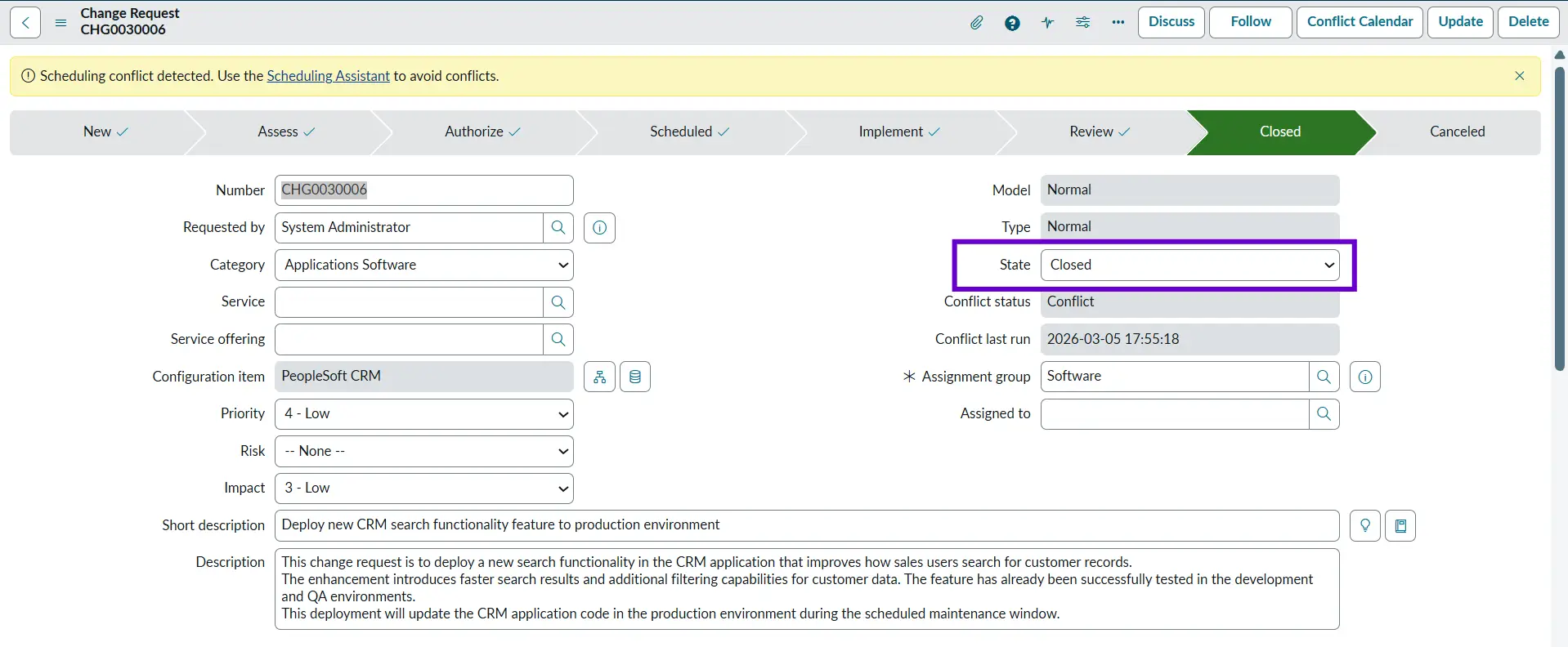Click the Conflict Calendar button
The image size is (1568, 647).
point(1360,22)
